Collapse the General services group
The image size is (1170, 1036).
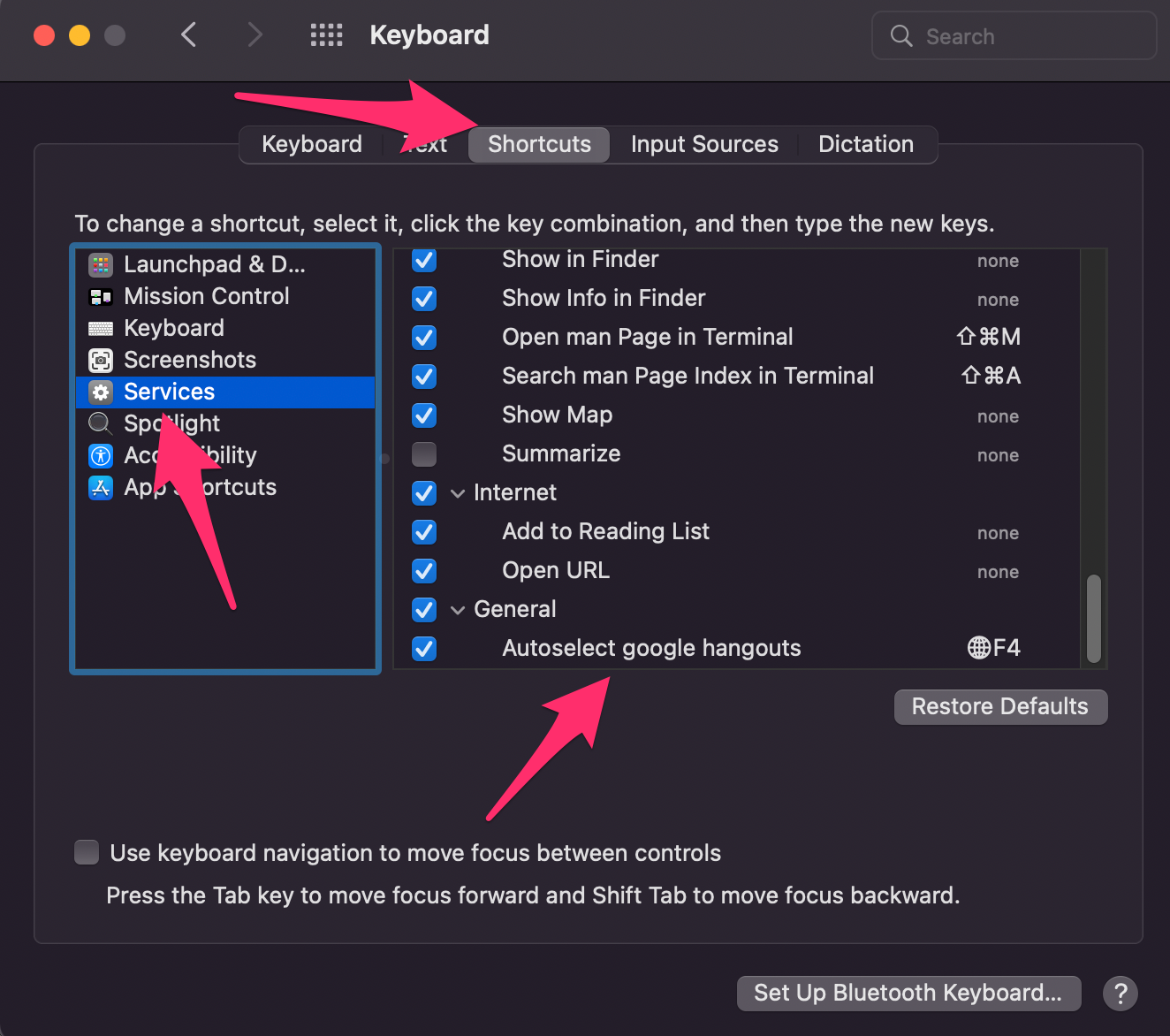point(458,610)
